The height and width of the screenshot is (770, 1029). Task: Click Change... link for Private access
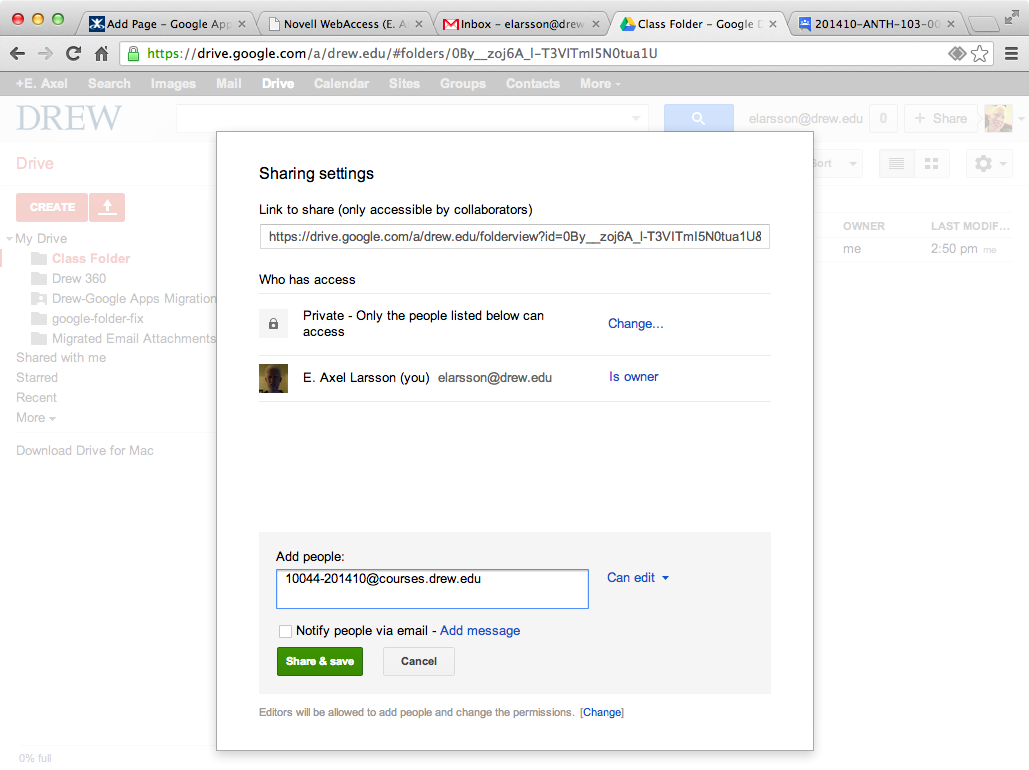pyautogui.click(x=635, y=324)
